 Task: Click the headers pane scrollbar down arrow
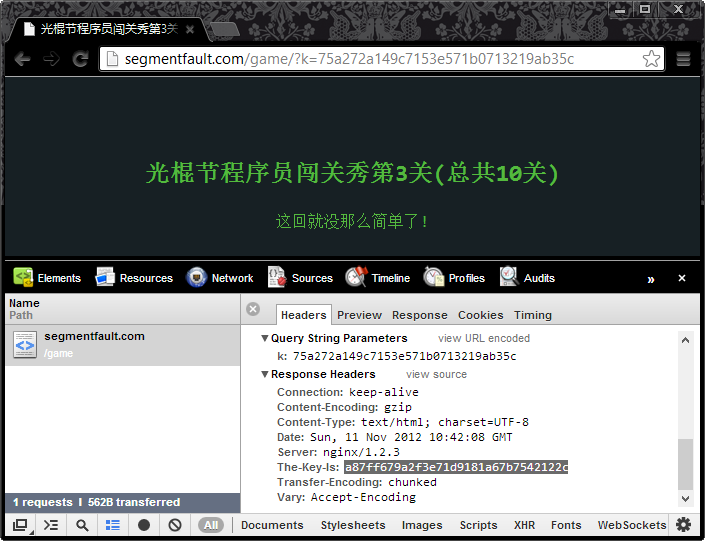(x=685, y=498)
